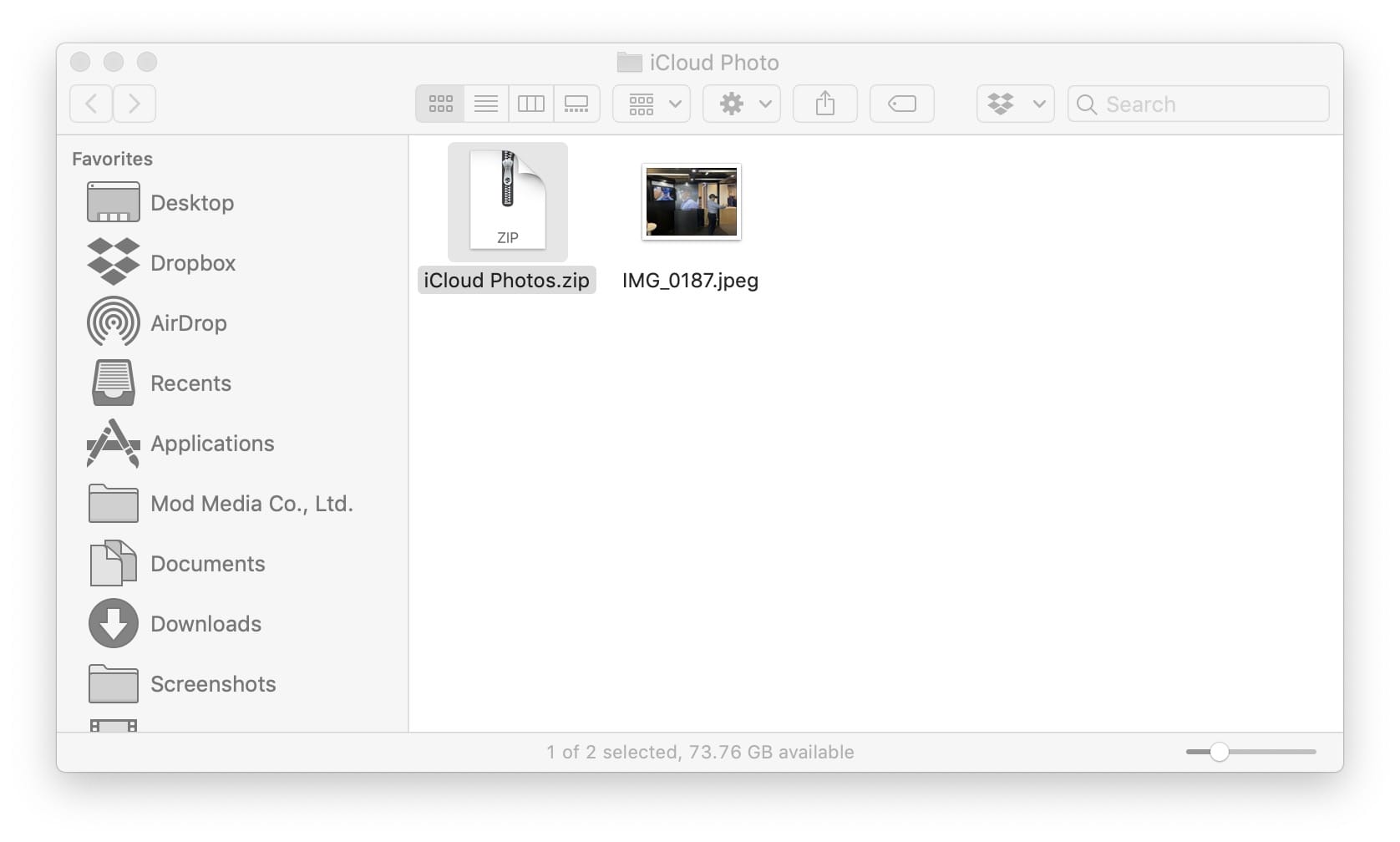Expand the Dropbox toolbar menu
The width and height of the screenshot is (1400, 842).
pos(1014,104)
